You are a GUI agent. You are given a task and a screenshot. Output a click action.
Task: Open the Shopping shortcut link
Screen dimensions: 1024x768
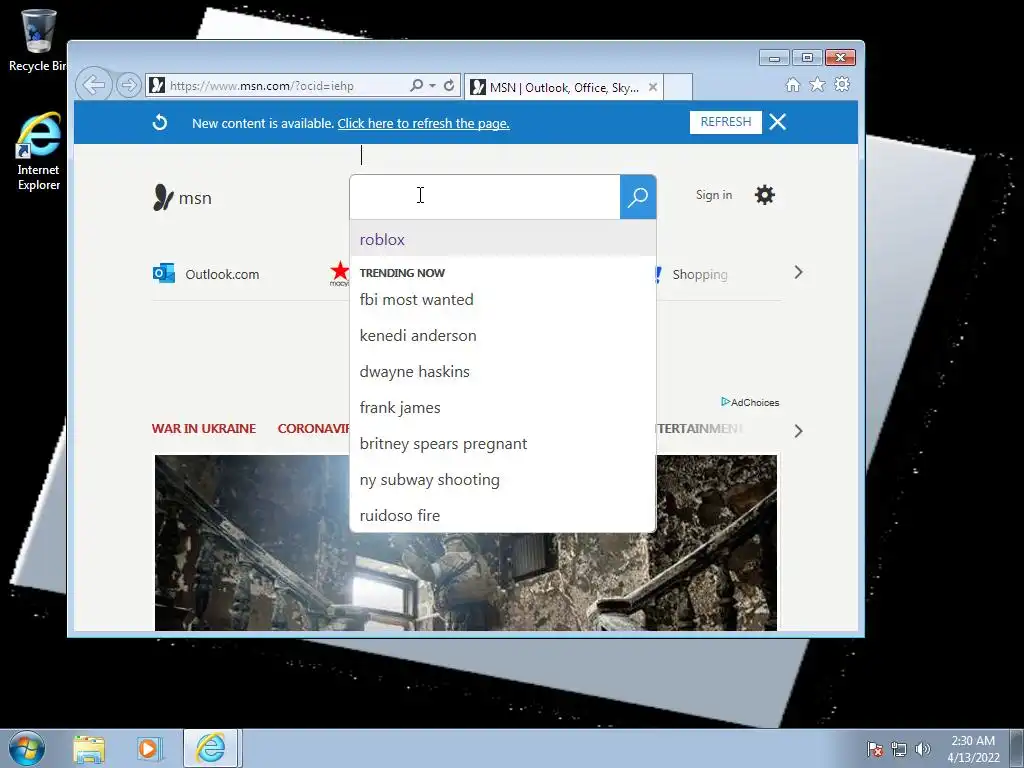pyautogui.click(x=699, y=274)
